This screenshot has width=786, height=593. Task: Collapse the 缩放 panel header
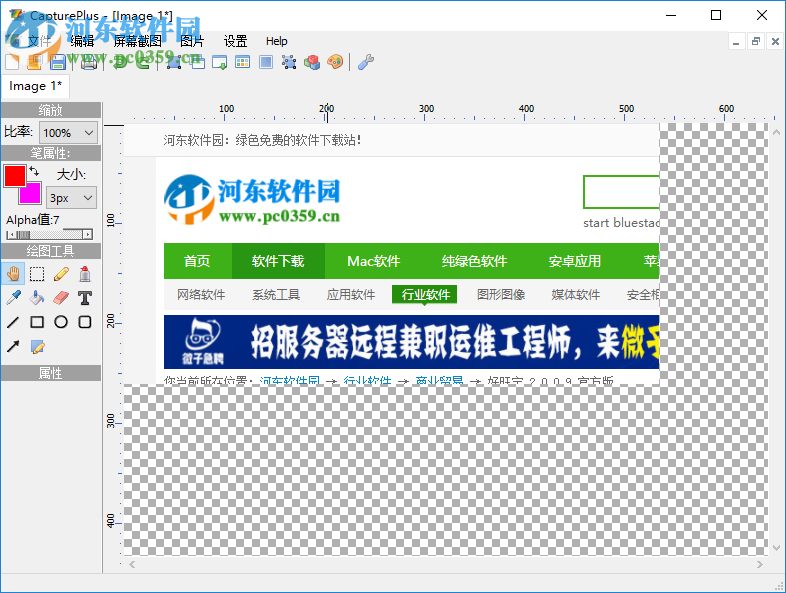tap(51, 110)
